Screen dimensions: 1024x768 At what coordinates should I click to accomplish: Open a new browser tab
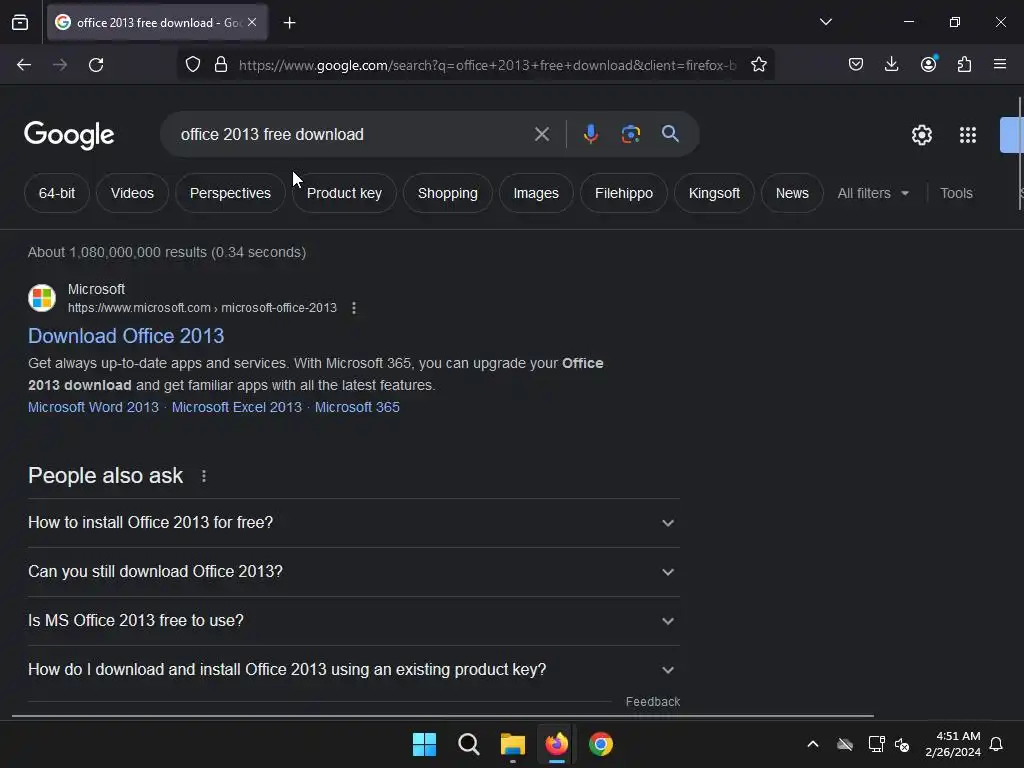coord(289,23)
